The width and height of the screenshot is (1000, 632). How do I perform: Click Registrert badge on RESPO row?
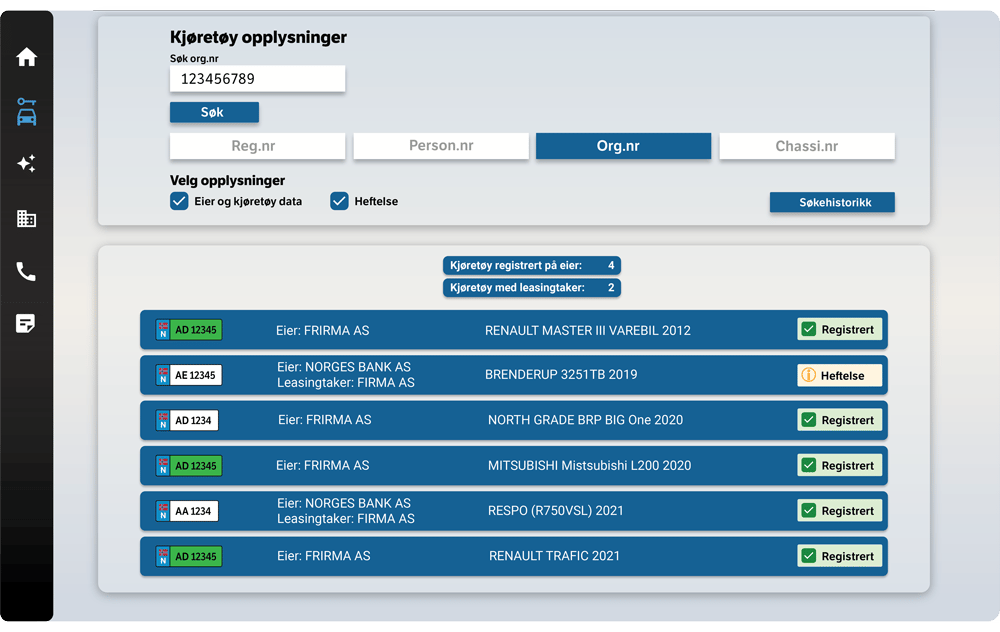click(839, 511)
